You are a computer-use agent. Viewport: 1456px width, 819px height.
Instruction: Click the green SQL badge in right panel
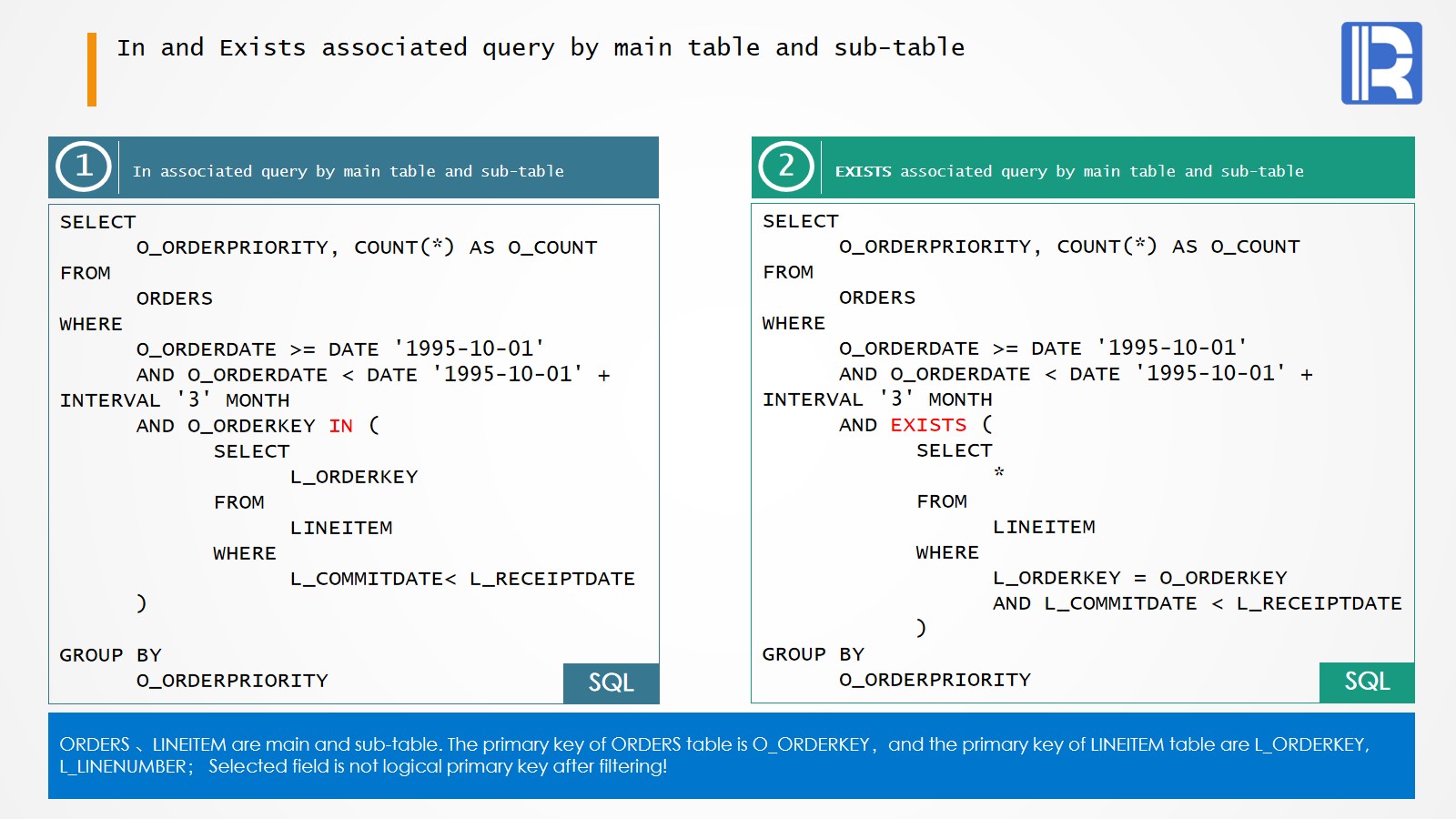(1366, 682)
